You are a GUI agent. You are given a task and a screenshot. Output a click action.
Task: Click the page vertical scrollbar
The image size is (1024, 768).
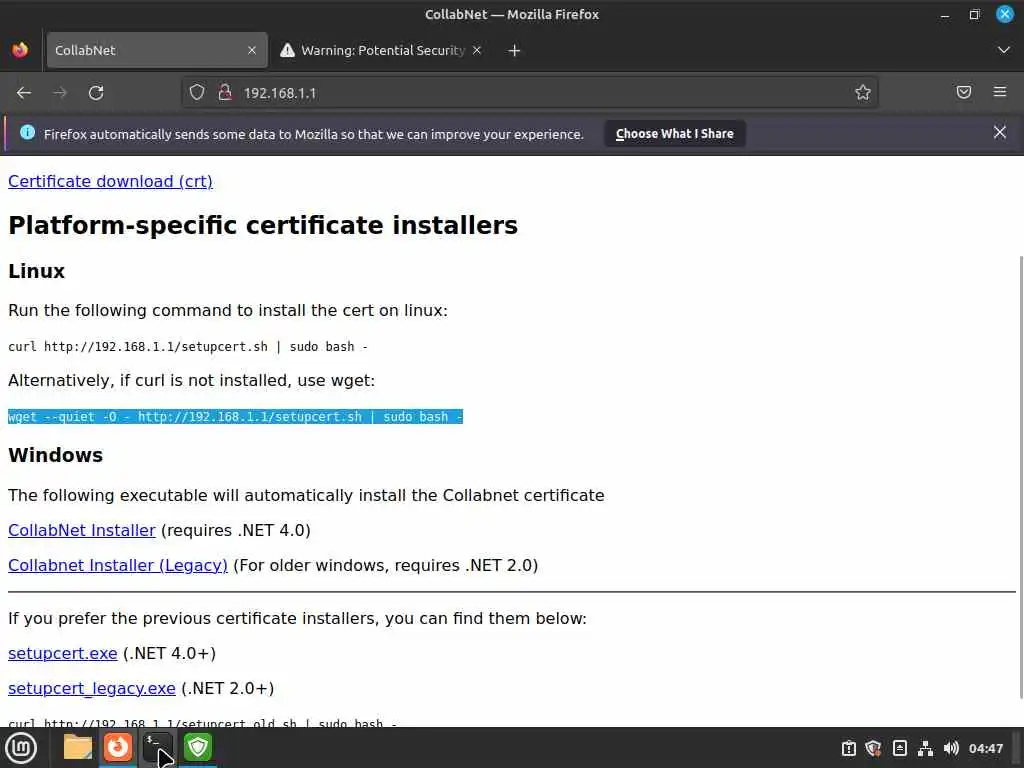1019,477
